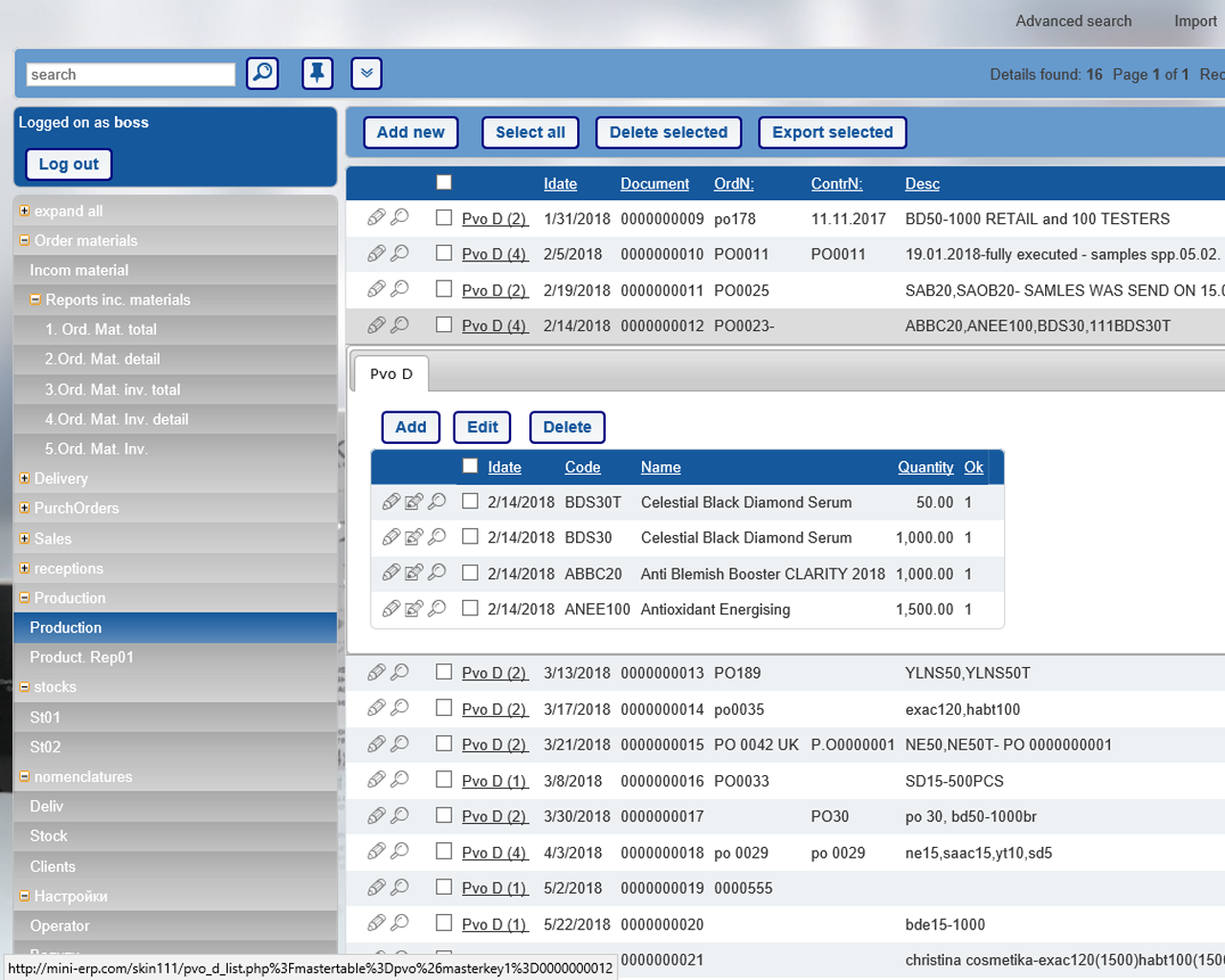The width and height of the screenshot is (1225, 980).
Task: Click the Log out button
Action: coord(68,165)
